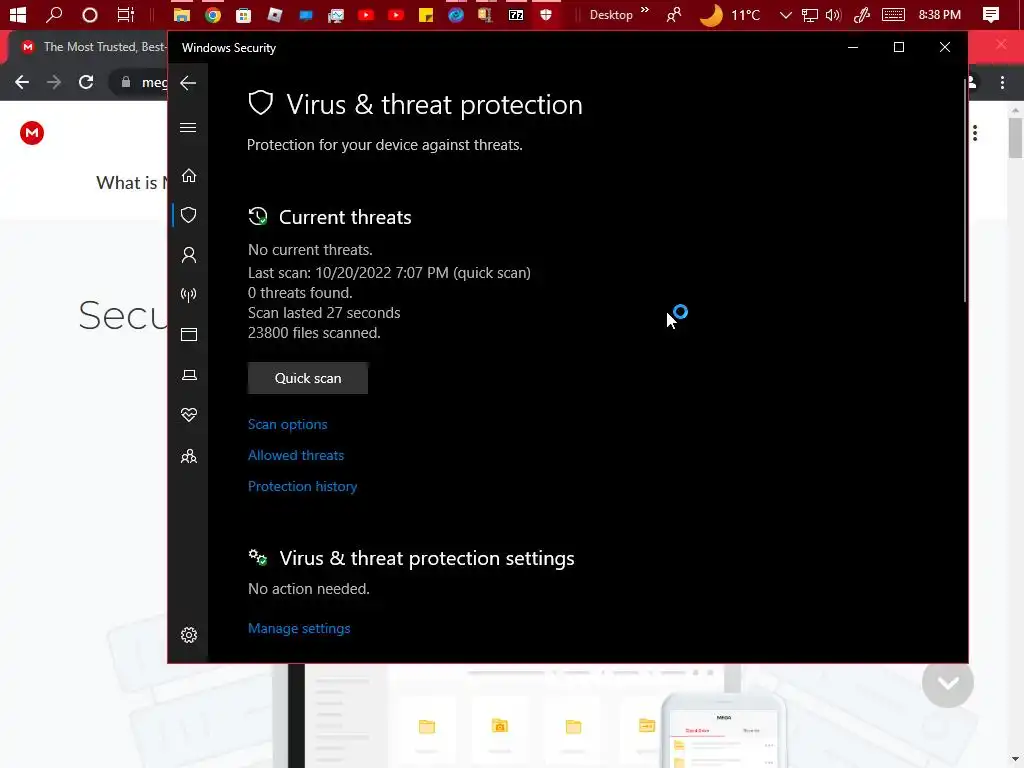Viewport: 1024px width, 768px height.
Task: Open volume control tray icon
Action: 833,15
